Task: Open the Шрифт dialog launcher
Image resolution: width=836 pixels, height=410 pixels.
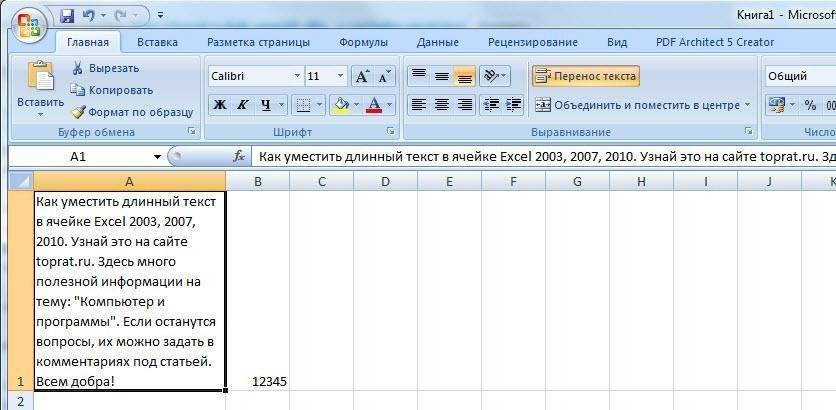Action: 391,131
